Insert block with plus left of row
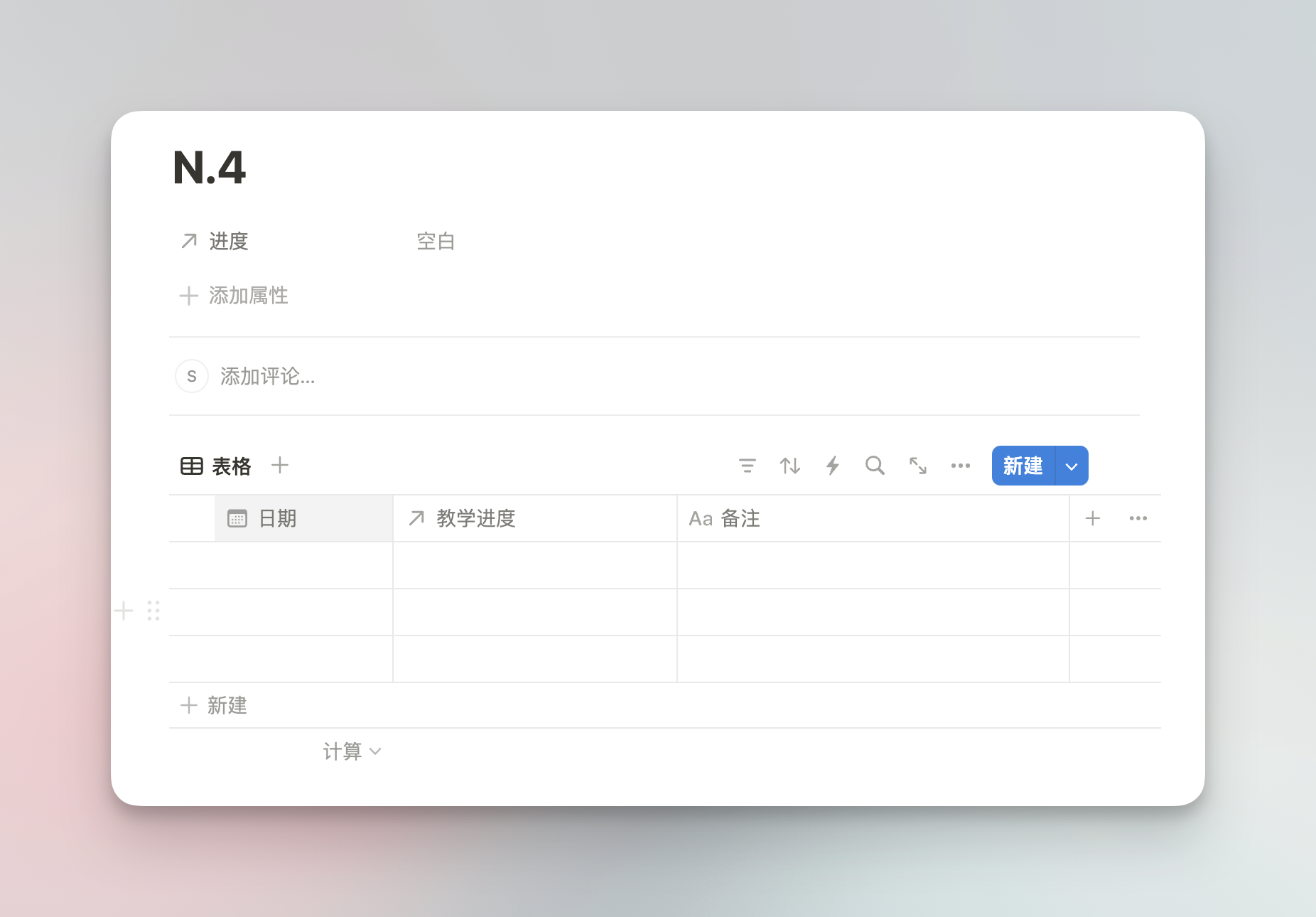This screenshot has width=1316, height=917. (x=124, y=611)
